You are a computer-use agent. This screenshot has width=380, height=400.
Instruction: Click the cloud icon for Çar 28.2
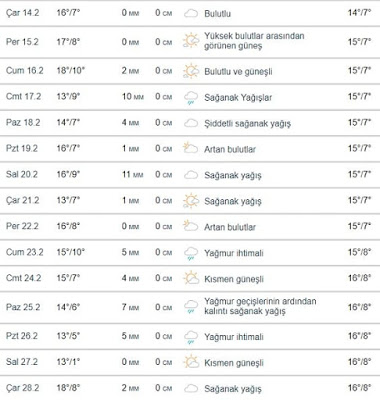(x=191, y=388)
